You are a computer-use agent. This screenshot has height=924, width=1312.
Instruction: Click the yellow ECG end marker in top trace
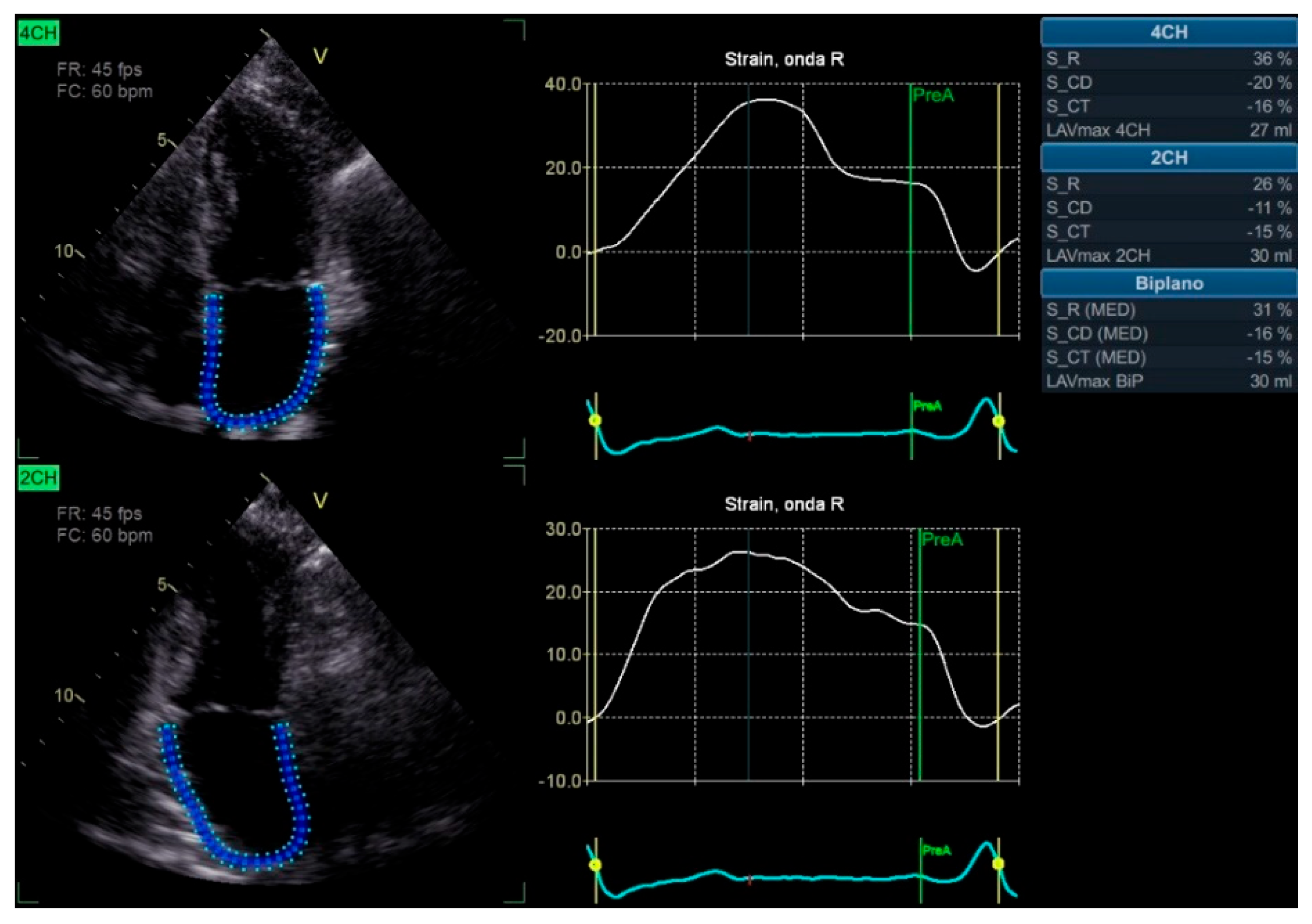point(998,422)
